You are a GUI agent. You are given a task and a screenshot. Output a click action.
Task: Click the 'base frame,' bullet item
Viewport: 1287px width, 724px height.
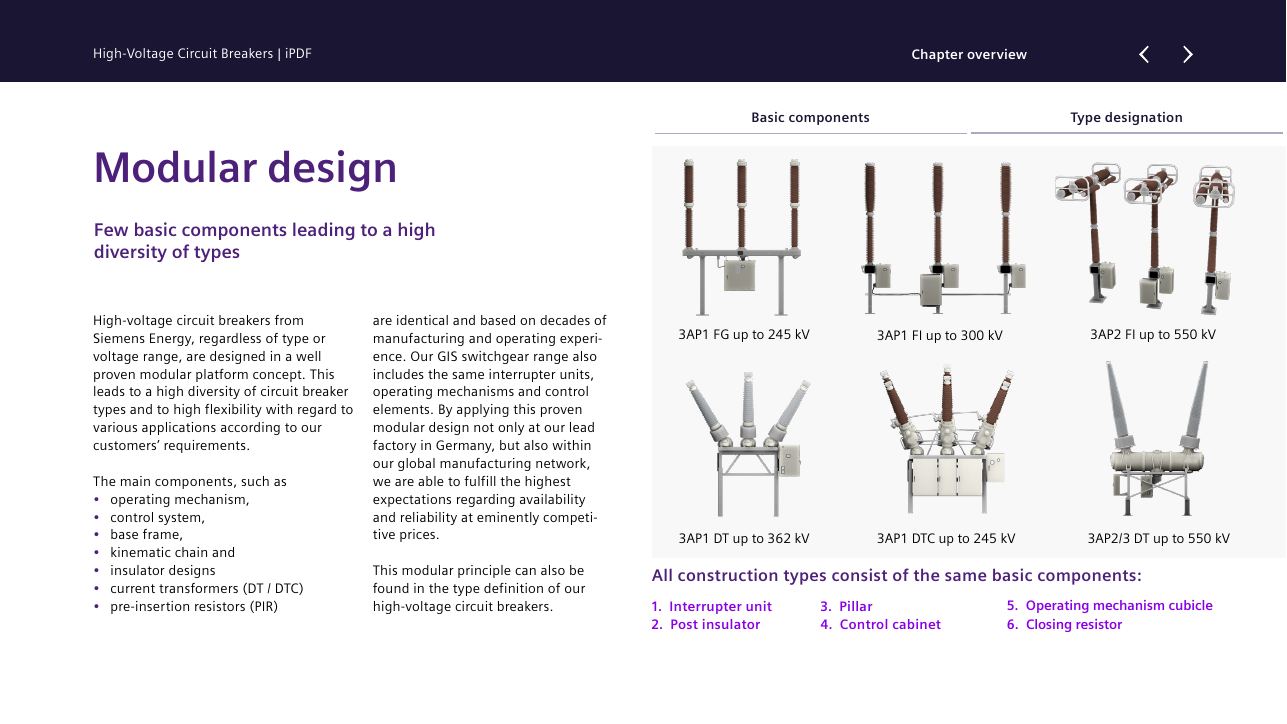click(146, 535)
